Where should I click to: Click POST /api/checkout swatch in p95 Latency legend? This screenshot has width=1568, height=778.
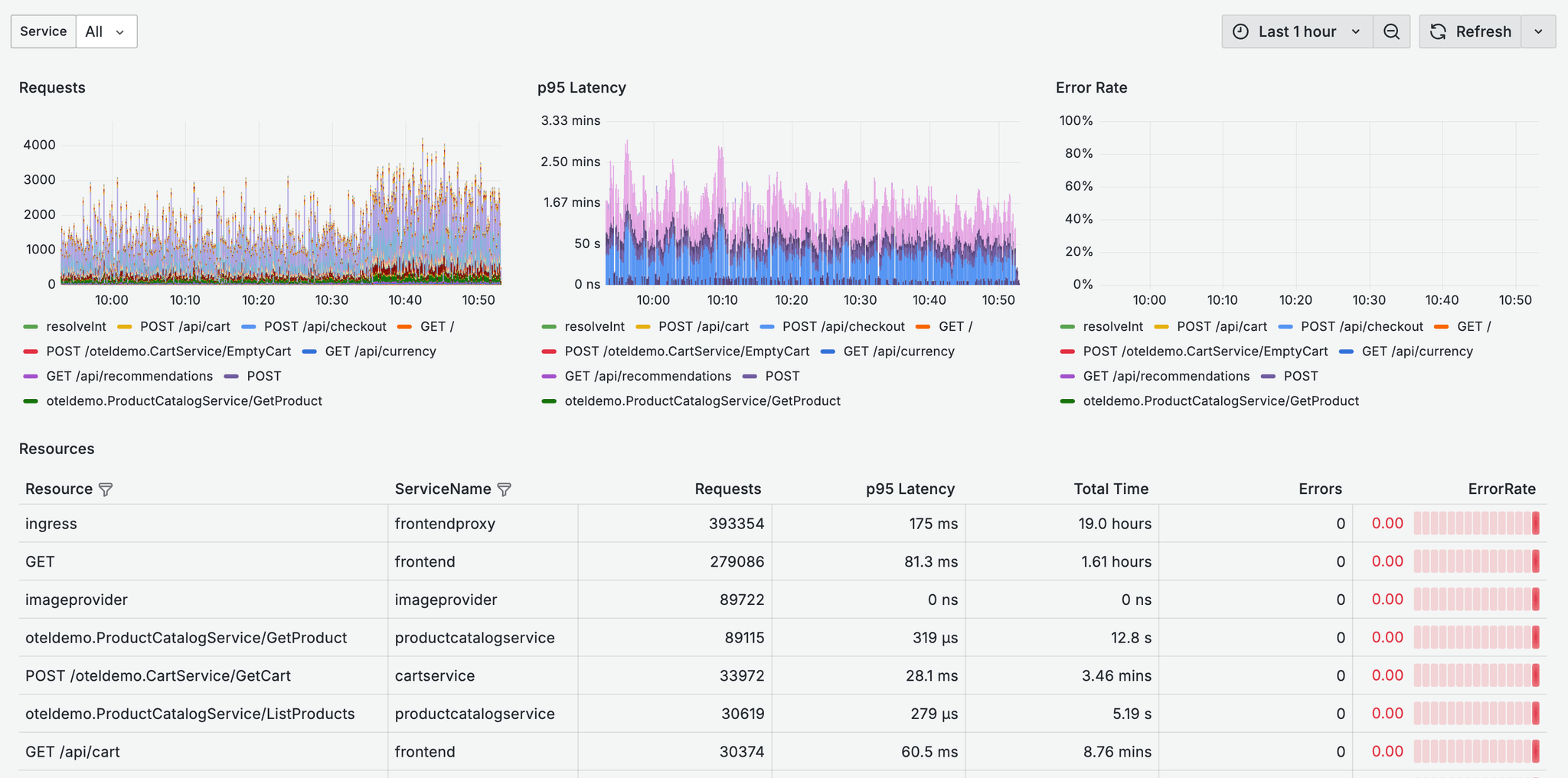pos(767,327)
